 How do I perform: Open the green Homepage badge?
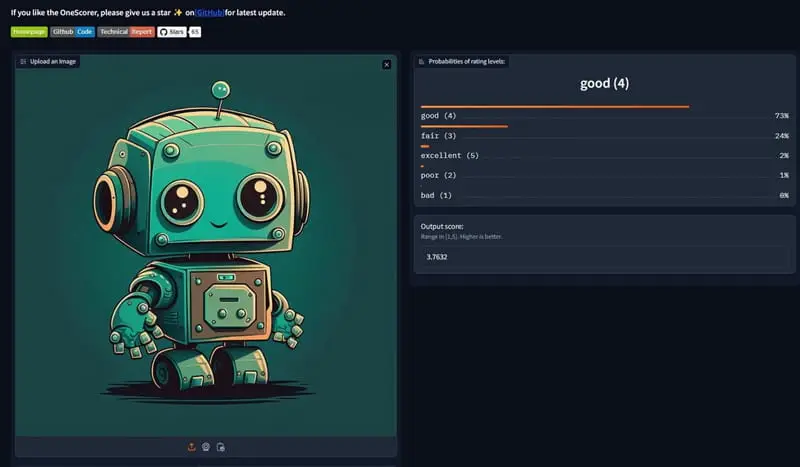(x=29, y=32)
